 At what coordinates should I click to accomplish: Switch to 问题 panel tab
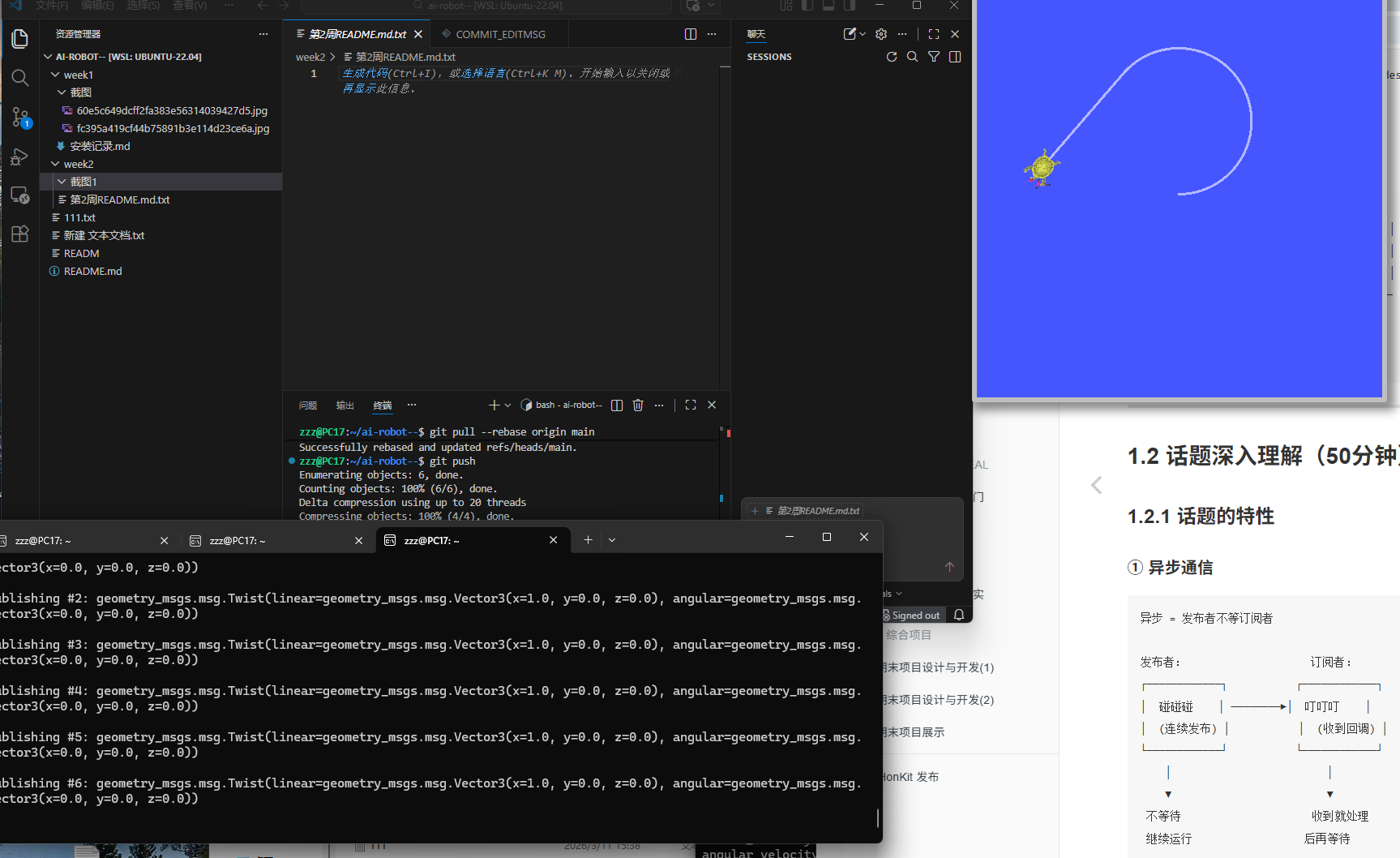308,405
